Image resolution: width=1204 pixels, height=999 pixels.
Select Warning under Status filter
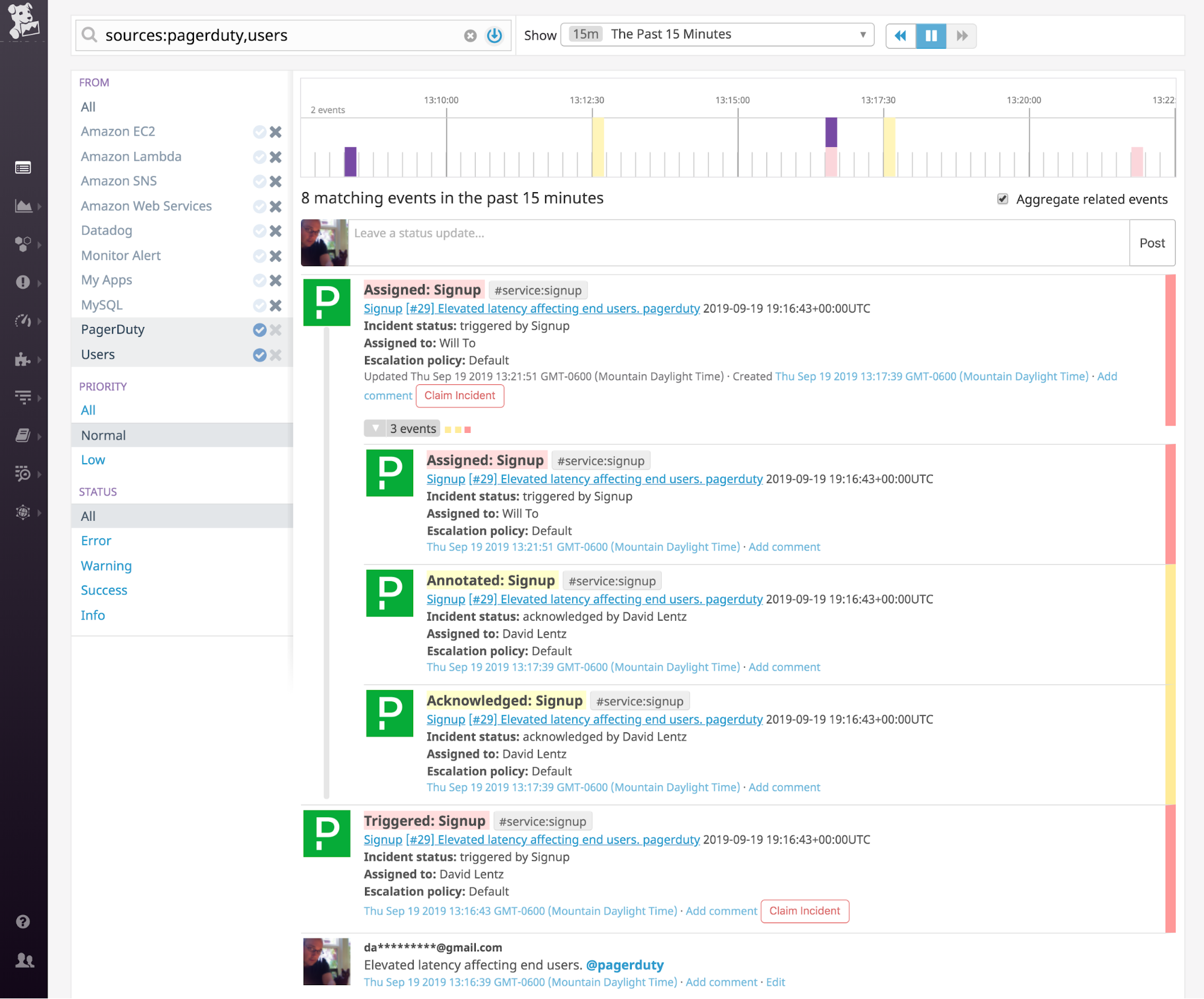coord(106,565)
